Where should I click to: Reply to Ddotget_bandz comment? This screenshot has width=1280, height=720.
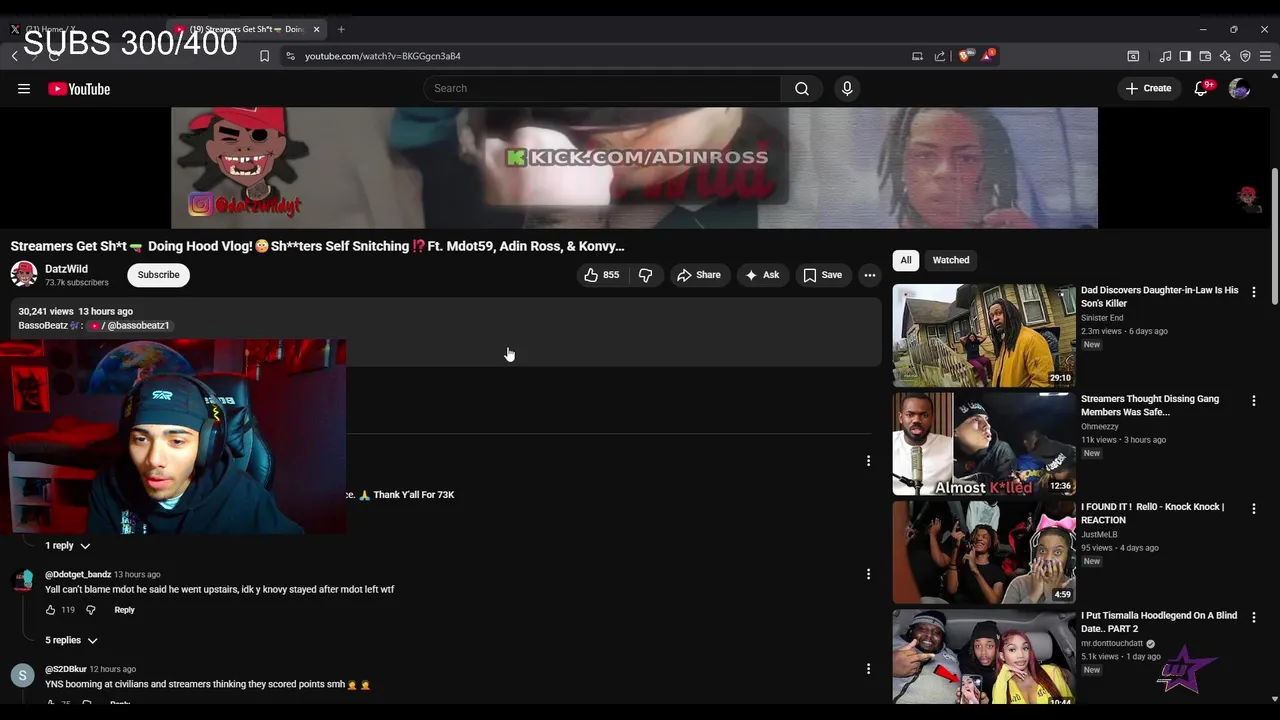click(x=124, y=610)
